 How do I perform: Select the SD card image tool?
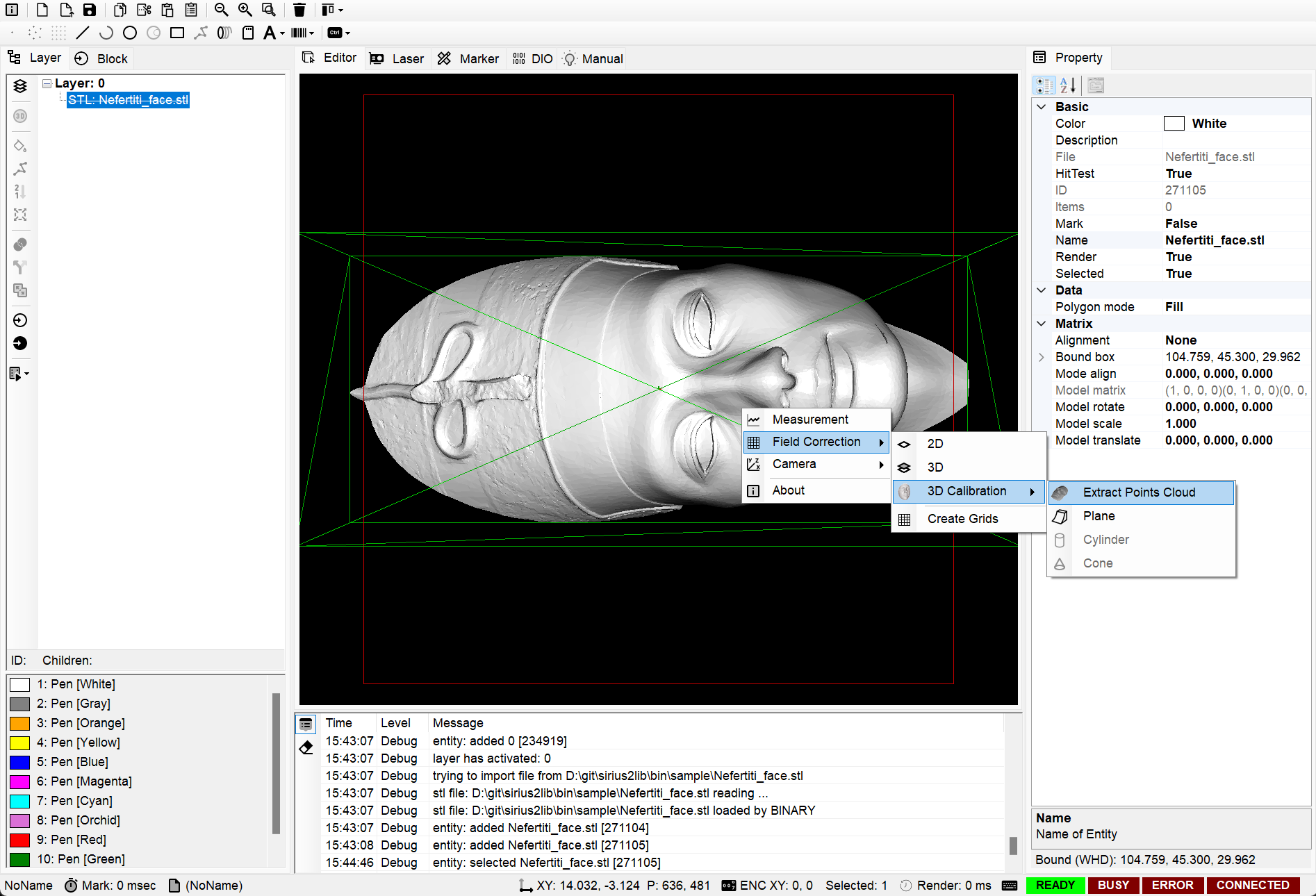click(248, 33)
